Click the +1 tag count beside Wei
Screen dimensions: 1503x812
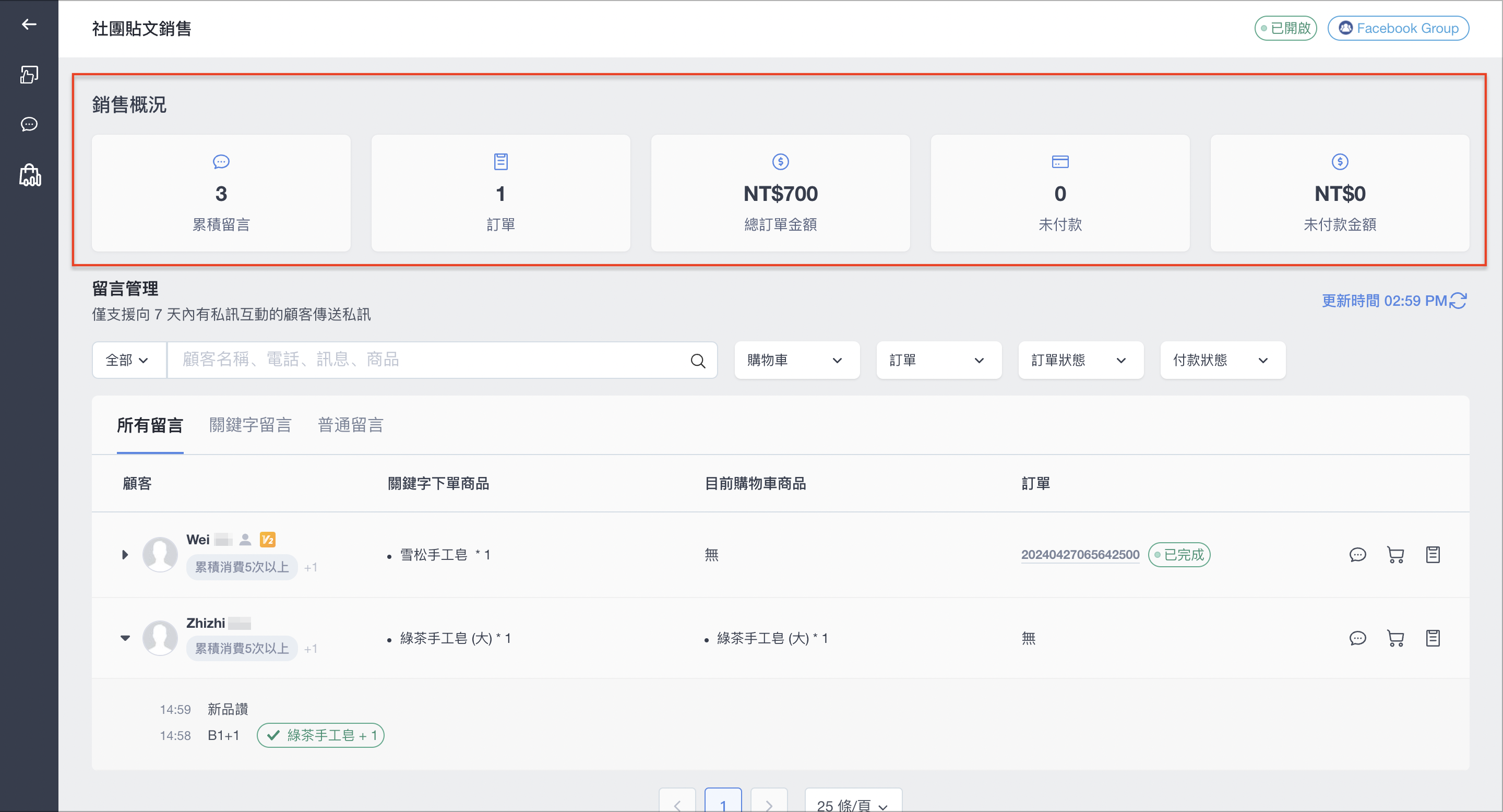pyautogui.click(x=311, y=568)
